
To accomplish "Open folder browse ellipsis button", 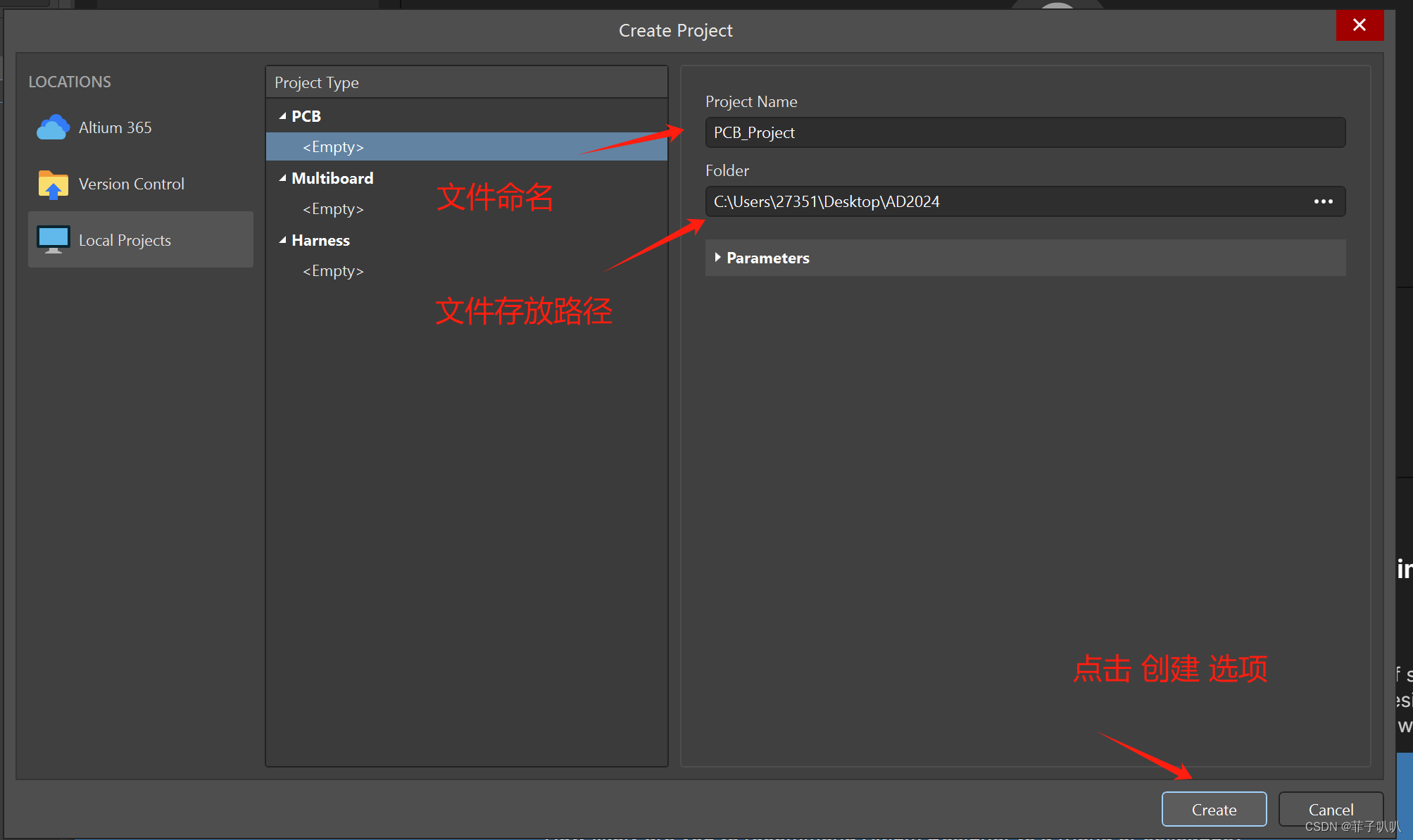I will pyautogui.click(x=1323, y=201).
